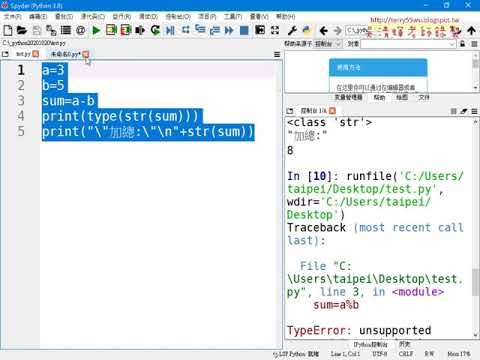The height and width of the screenshot is (360, 480).
Task: Go forward with the right arrow
Action: [338, 31]
